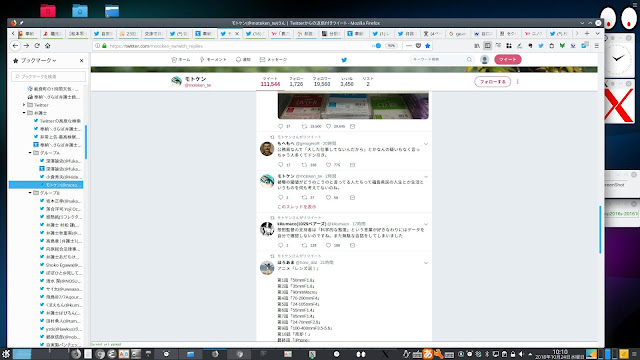Reload the Twitter page
The image size is (640, 360).
pyautogui.click(x=37, y=46)
